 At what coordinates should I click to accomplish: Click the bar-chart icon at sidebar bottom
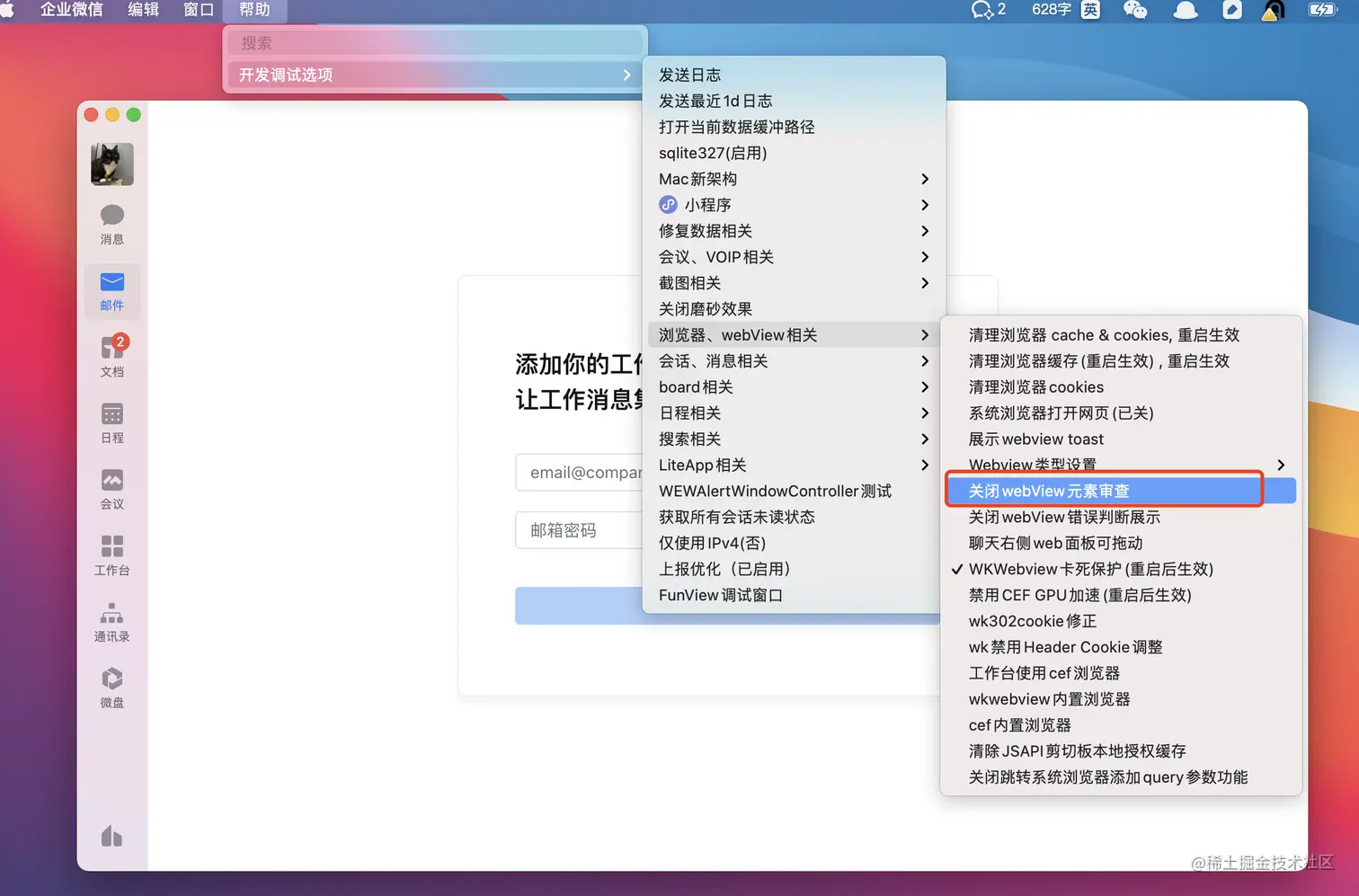(111, 836)
